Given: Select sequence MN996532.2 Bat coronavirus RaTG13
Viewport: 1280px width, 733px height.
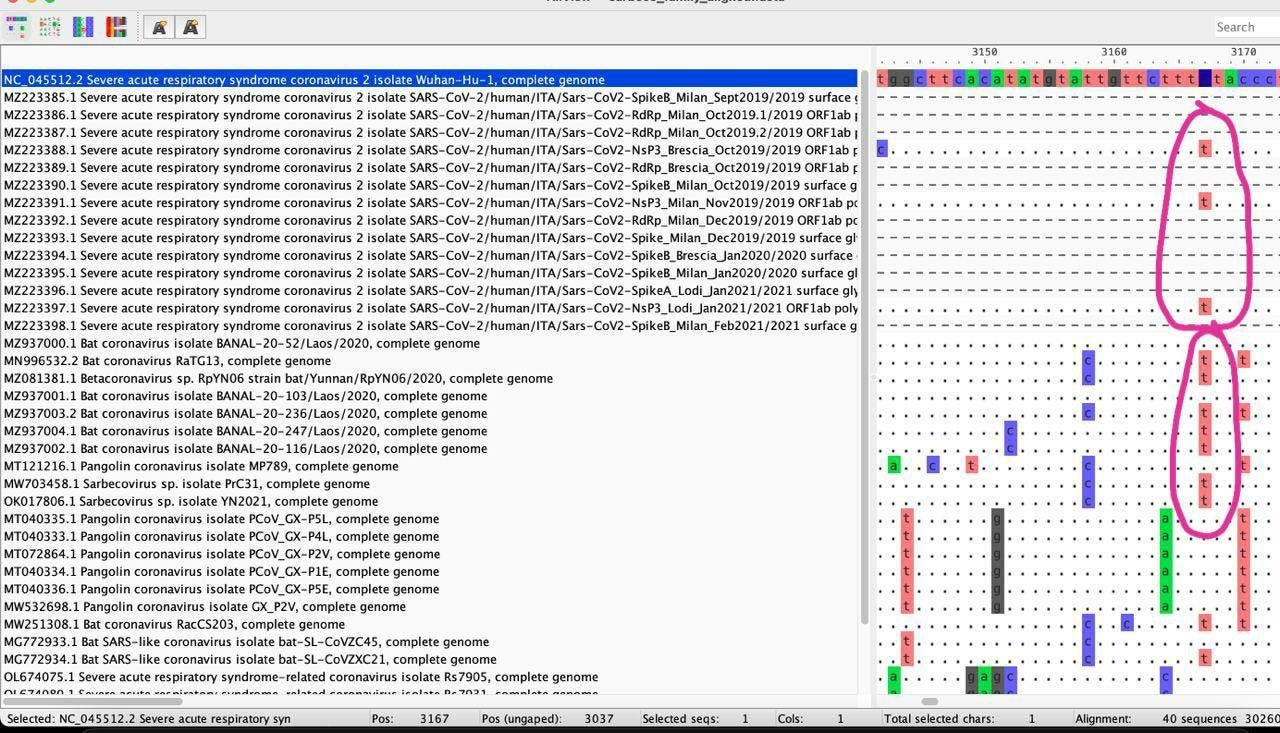Looking at the screenshot, I should (x=429, y=360).
